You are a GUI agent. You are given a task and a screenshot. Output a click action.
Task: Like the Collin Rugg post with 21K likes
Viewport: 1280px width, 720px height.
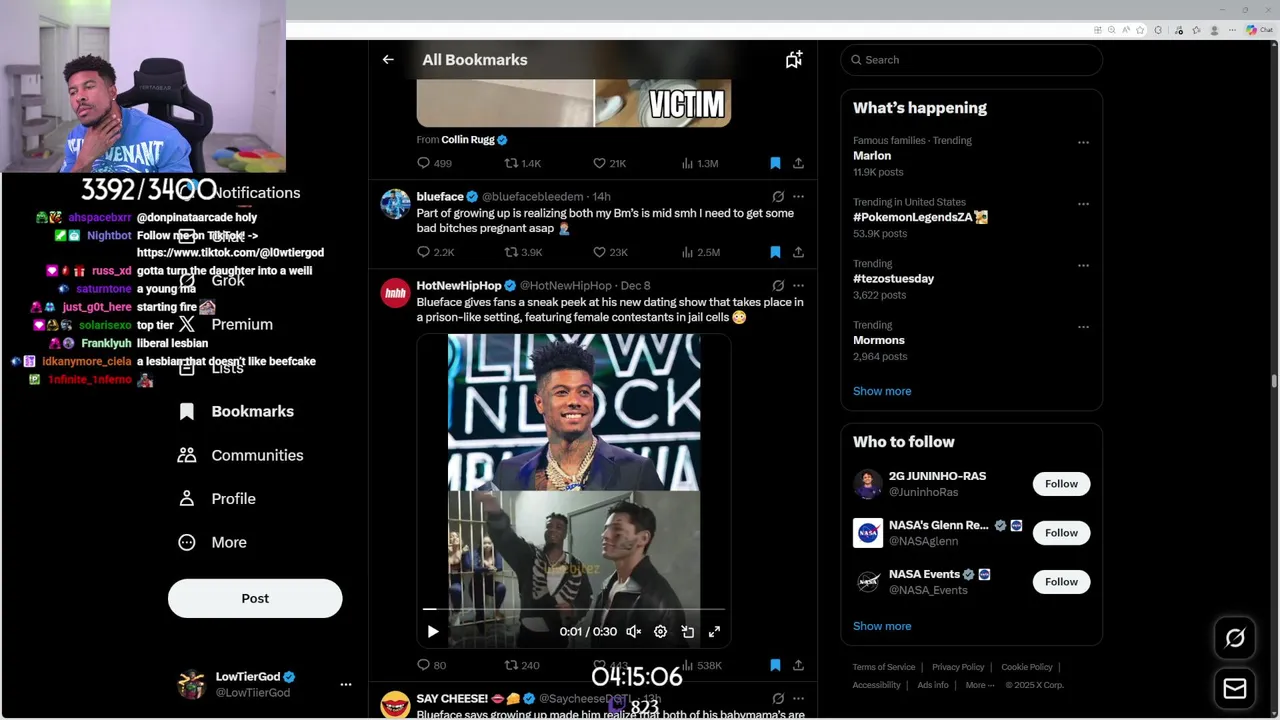click(x=609, y=163)
